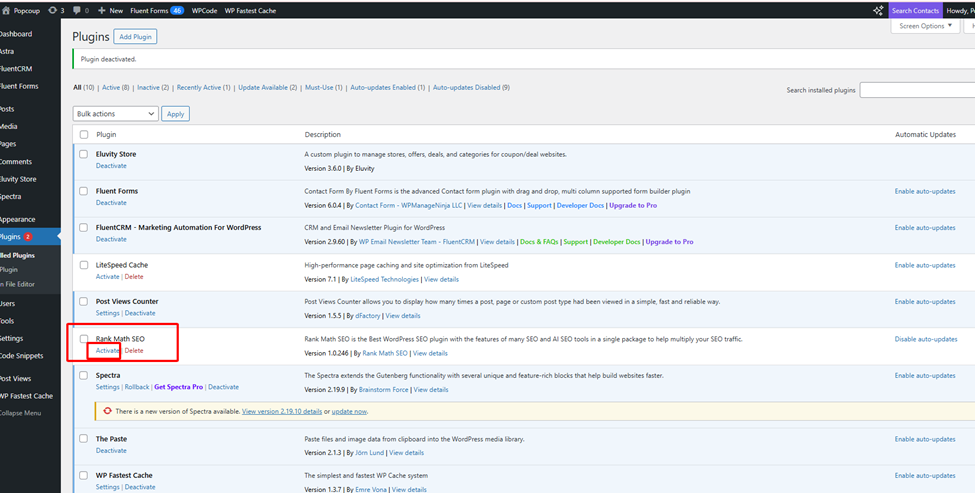Image resolution: width=975 pixels, height=493 pixels.
Task: Activate the LiteSpeed Cache plugin
Action: tap(108, 277)
